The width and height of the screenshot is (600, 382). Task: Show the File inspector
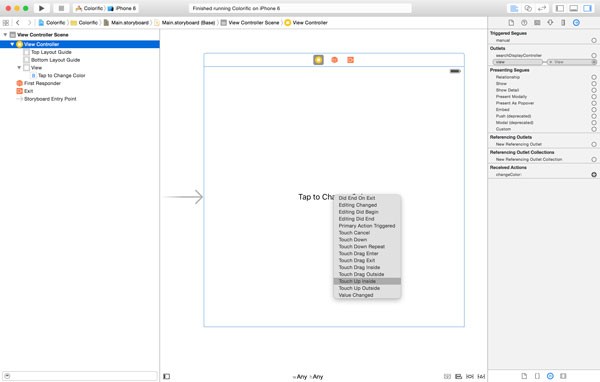(x=511, y=23)
